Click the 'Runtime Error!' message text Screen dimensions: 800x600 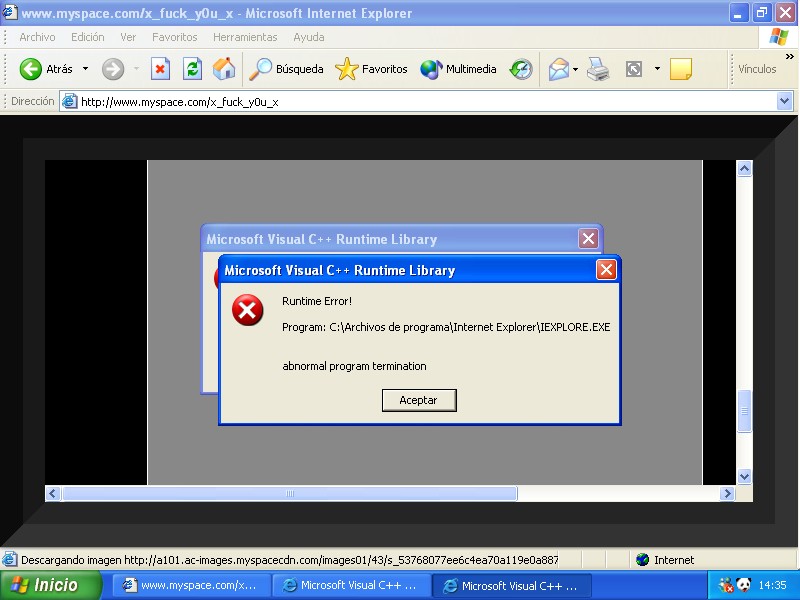tap(317, 301)
